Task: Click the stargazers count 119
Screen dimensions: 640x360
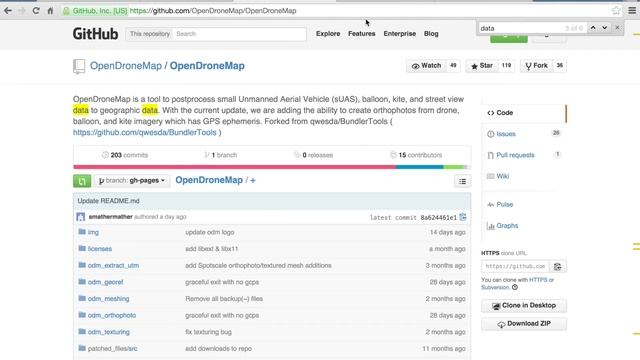Action: pos(506,66)
